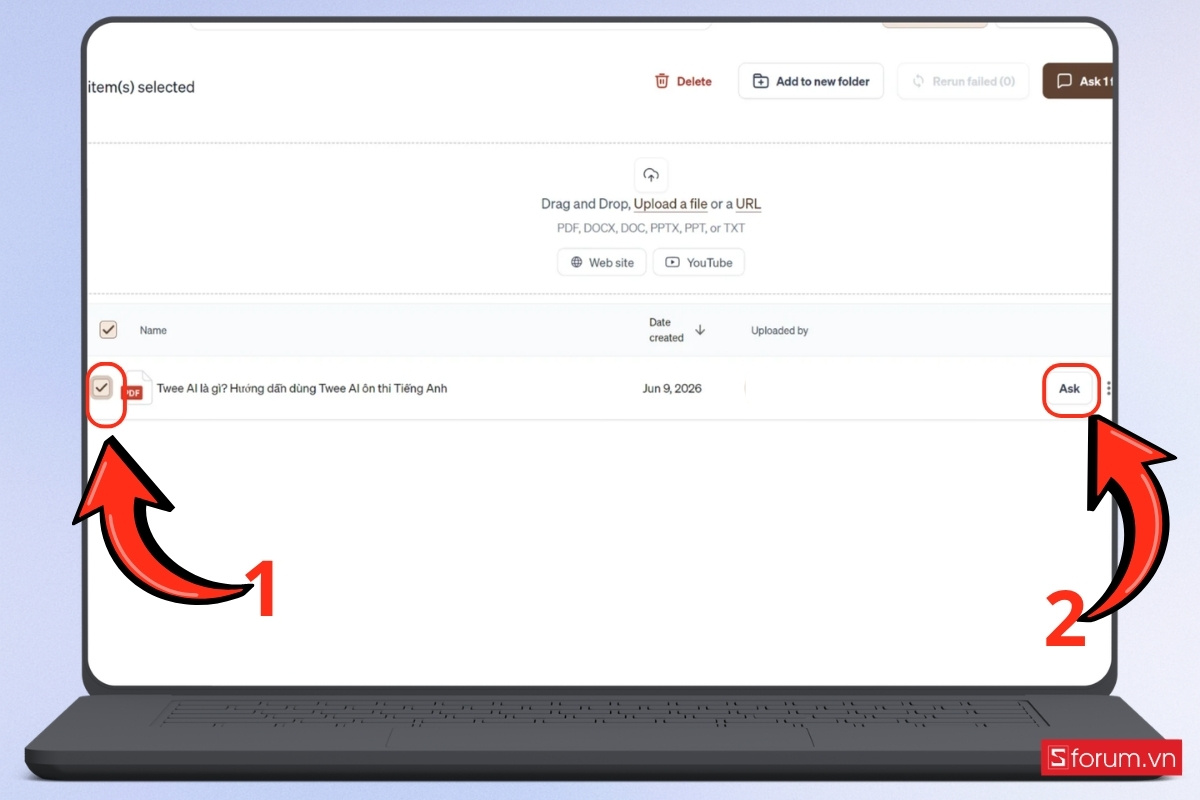Open the Upload a file link

pyautogui.click(x=670, y=204)
